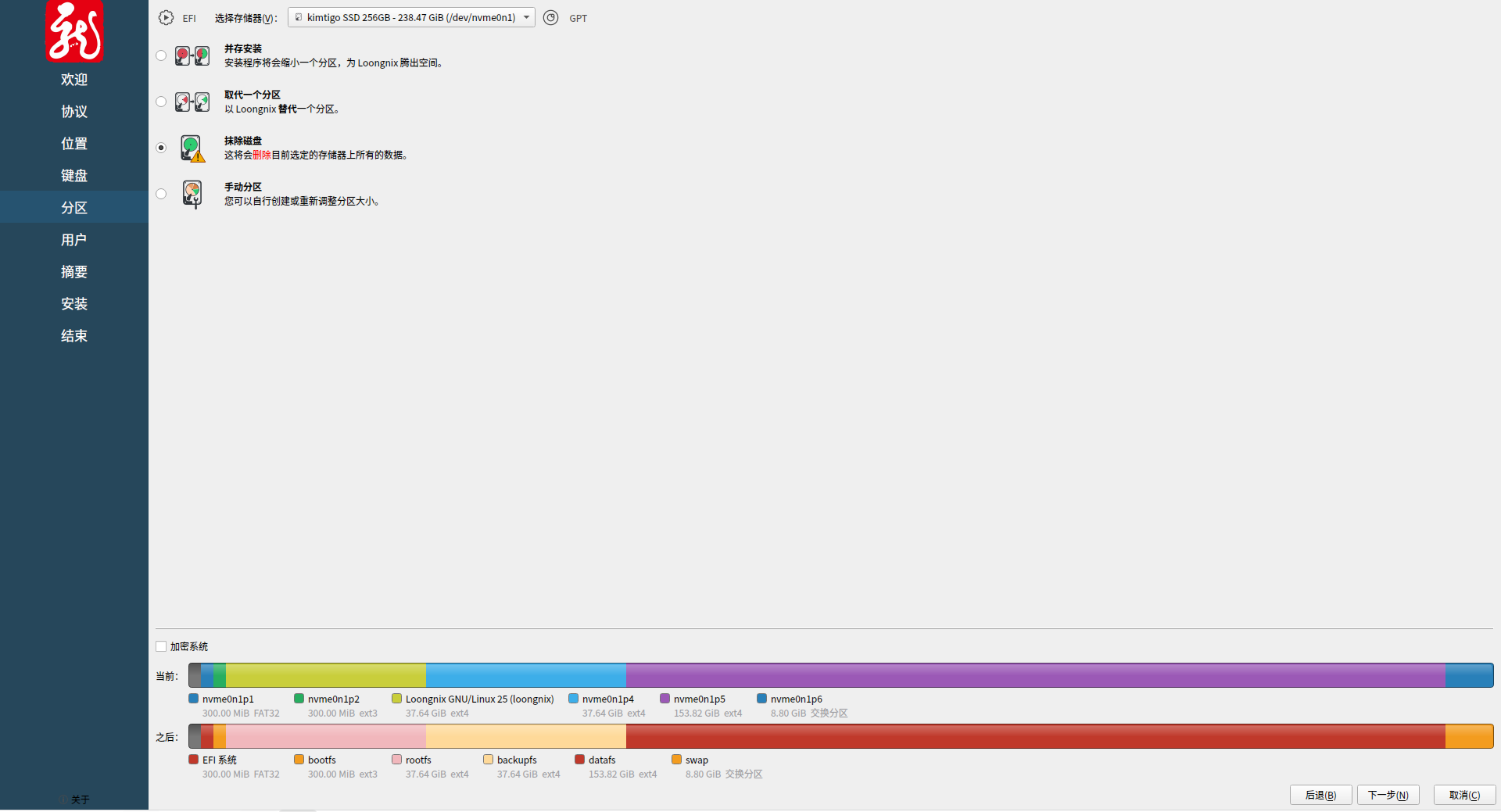Click the EFI boot type icon

pos(166,18)
